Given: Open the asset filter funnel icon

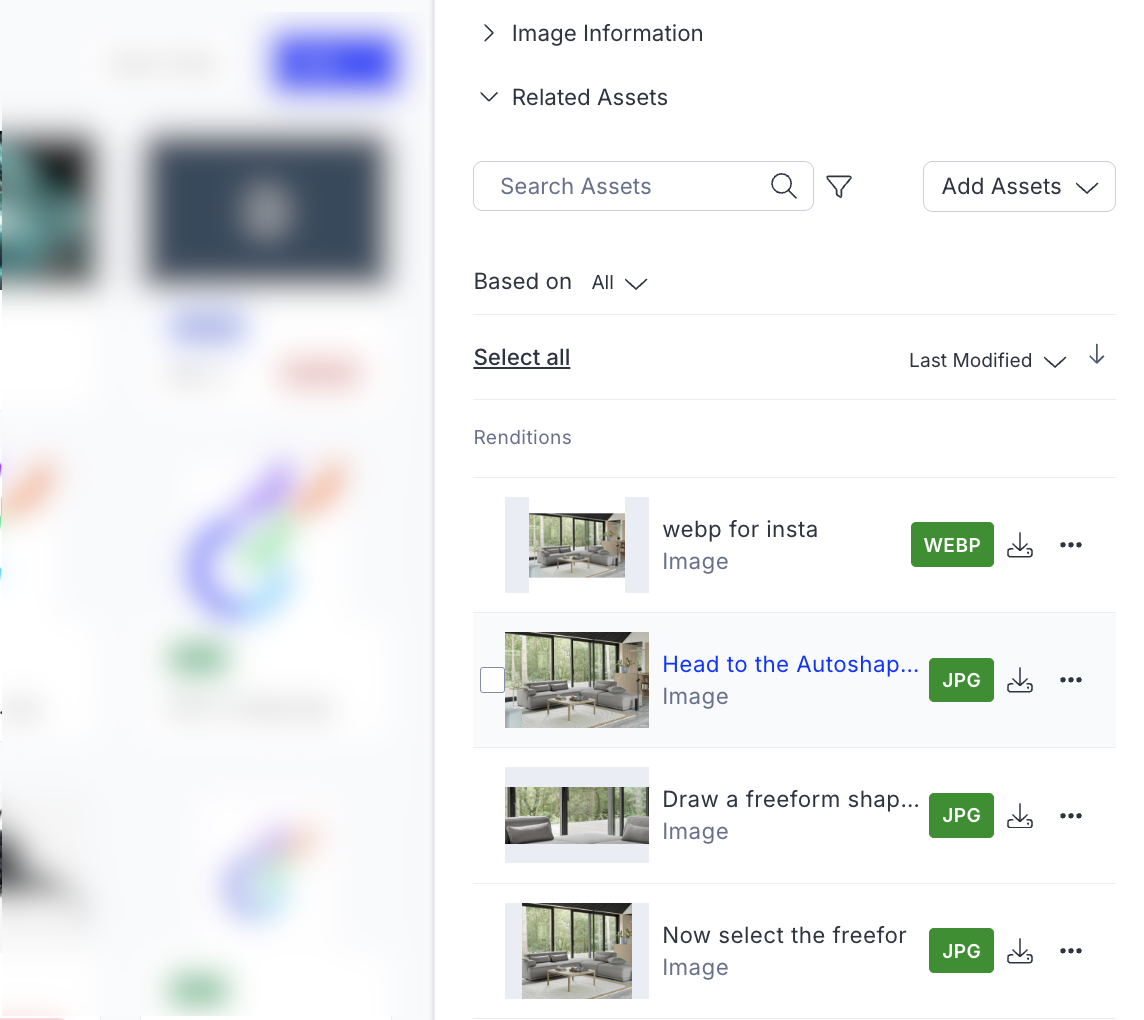Looking at the screenshot, I should [x=839, y=186].
